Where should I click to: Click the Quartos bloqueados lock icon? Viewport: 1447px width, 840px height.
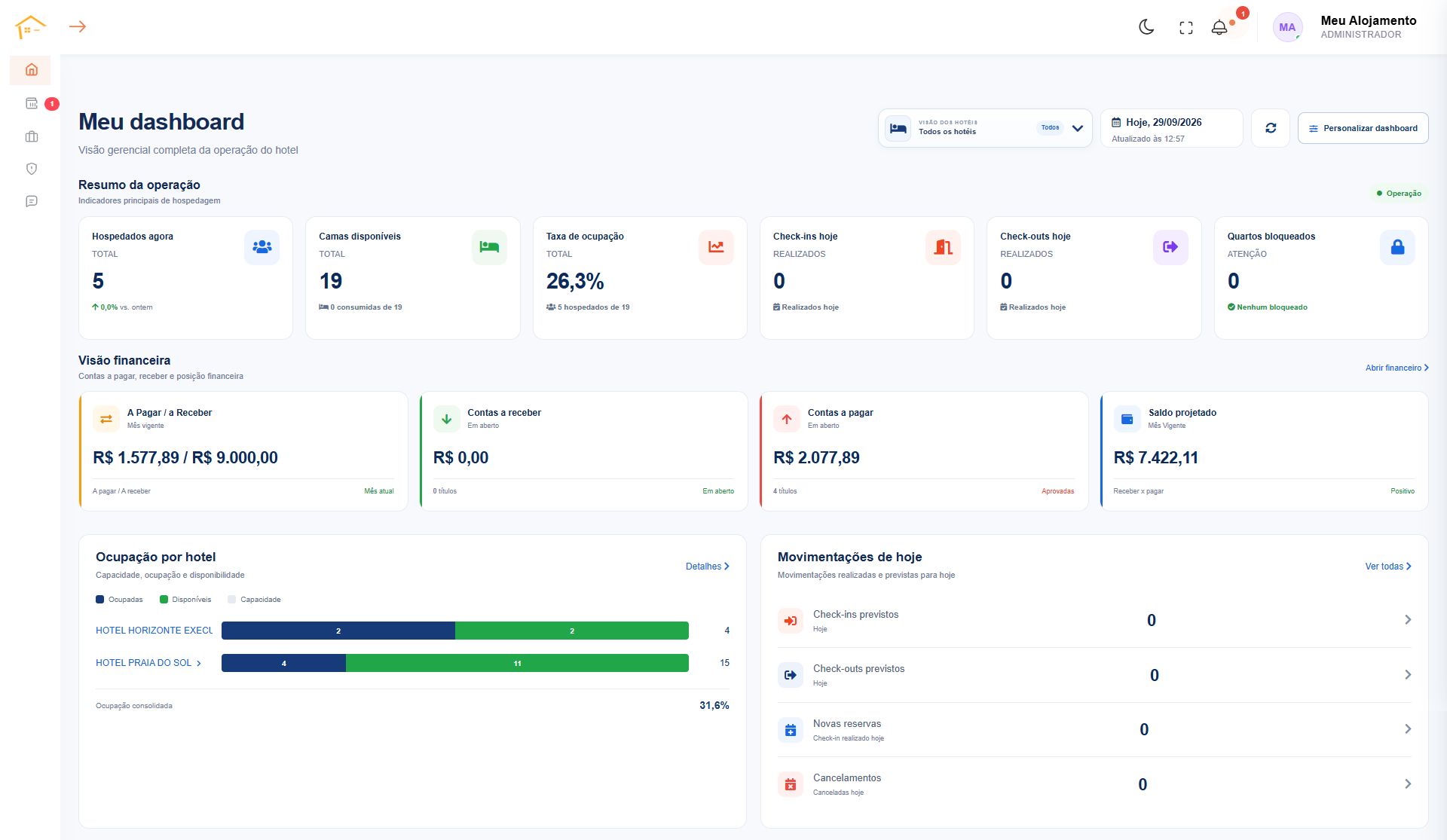tap(1397, 247)
